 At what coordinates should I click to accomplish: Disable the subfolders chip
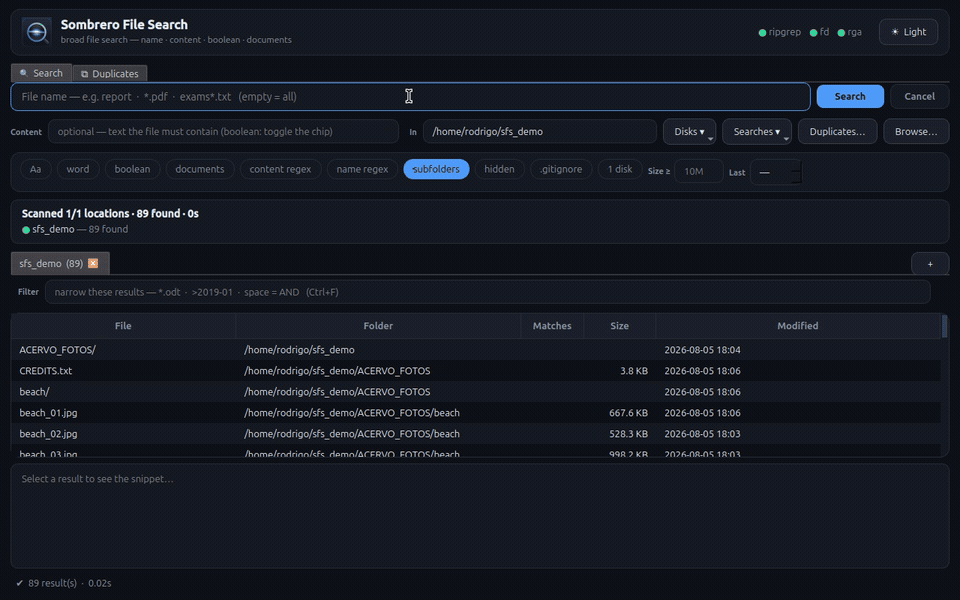436,169
